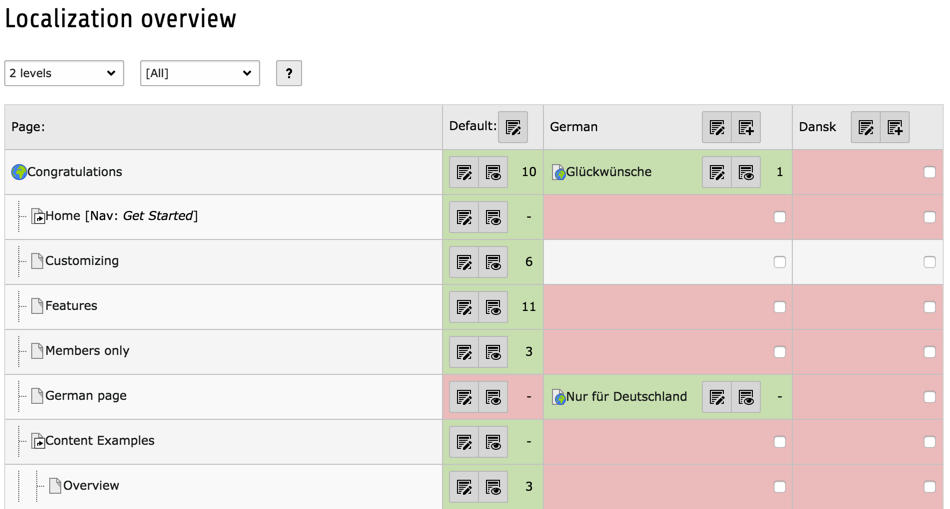Check German checkbox for Home row
The width and height of the screenshot is (950, 509).
pyautogui.click(x=780, y=217)
